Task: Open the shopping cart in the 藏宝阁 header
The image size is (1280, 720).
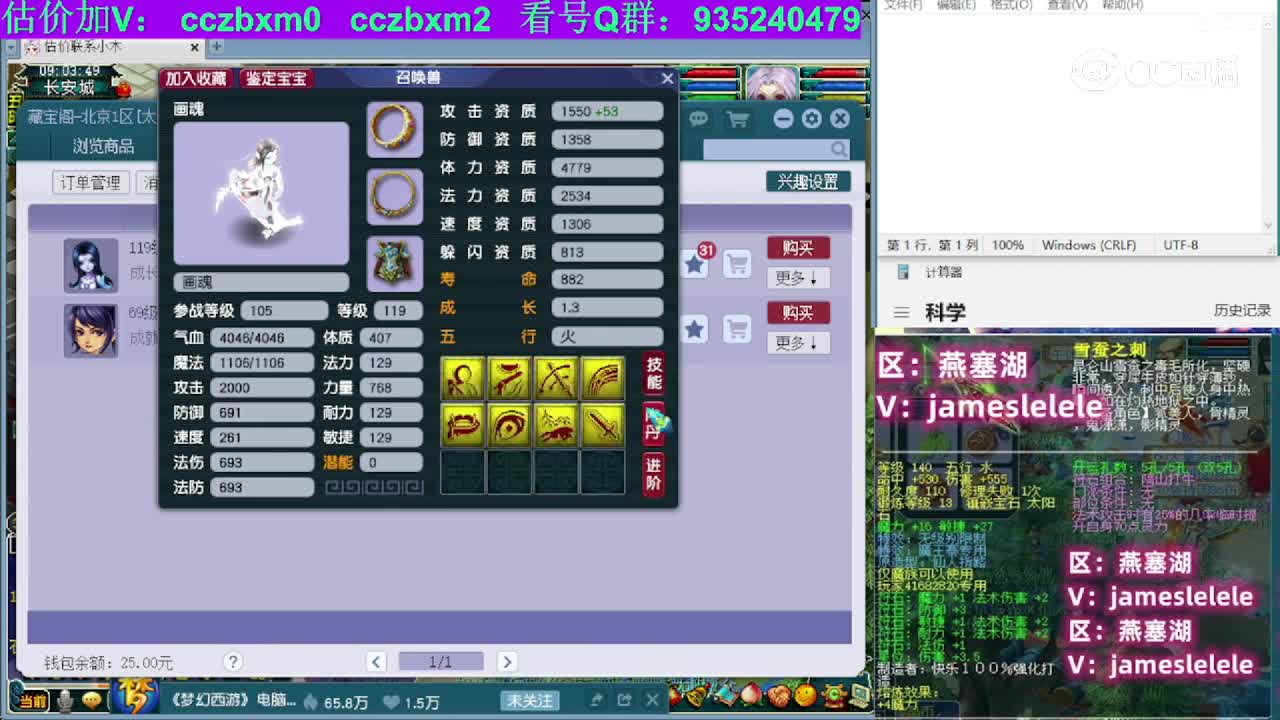Action: [738, 119]
